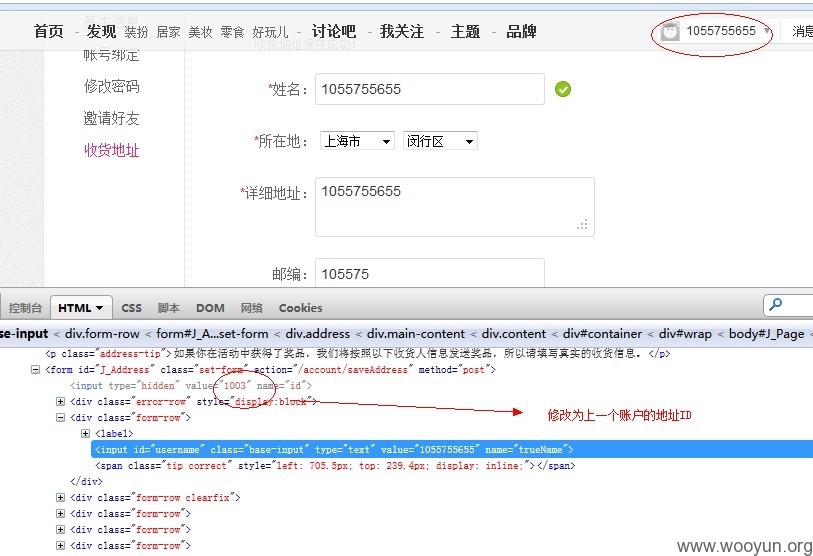Click the 详细地址 textarea
Screen dimensions: 813x556
click(455, 207)
